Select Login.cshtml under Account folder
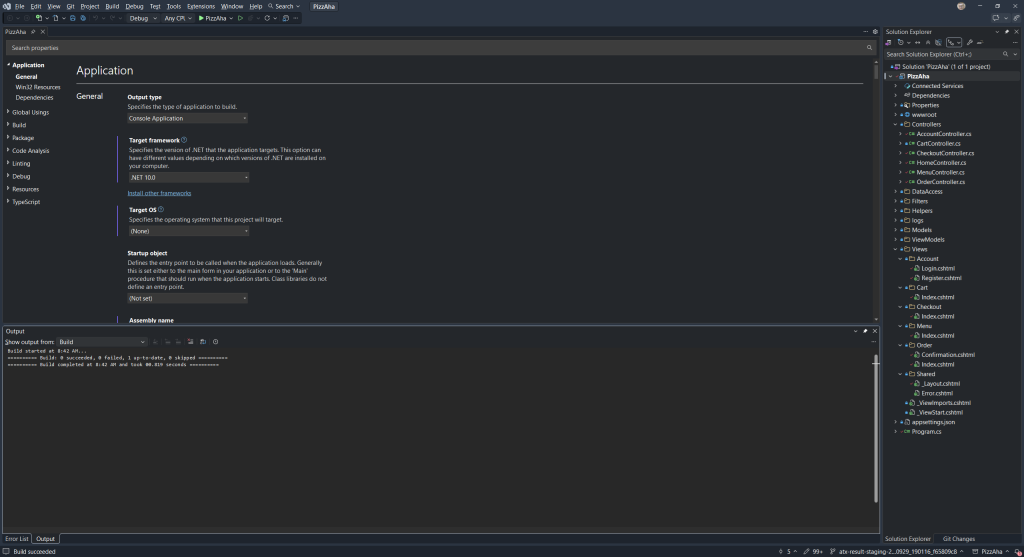This screenshot has width=1024, height=557. pos(938,268)
